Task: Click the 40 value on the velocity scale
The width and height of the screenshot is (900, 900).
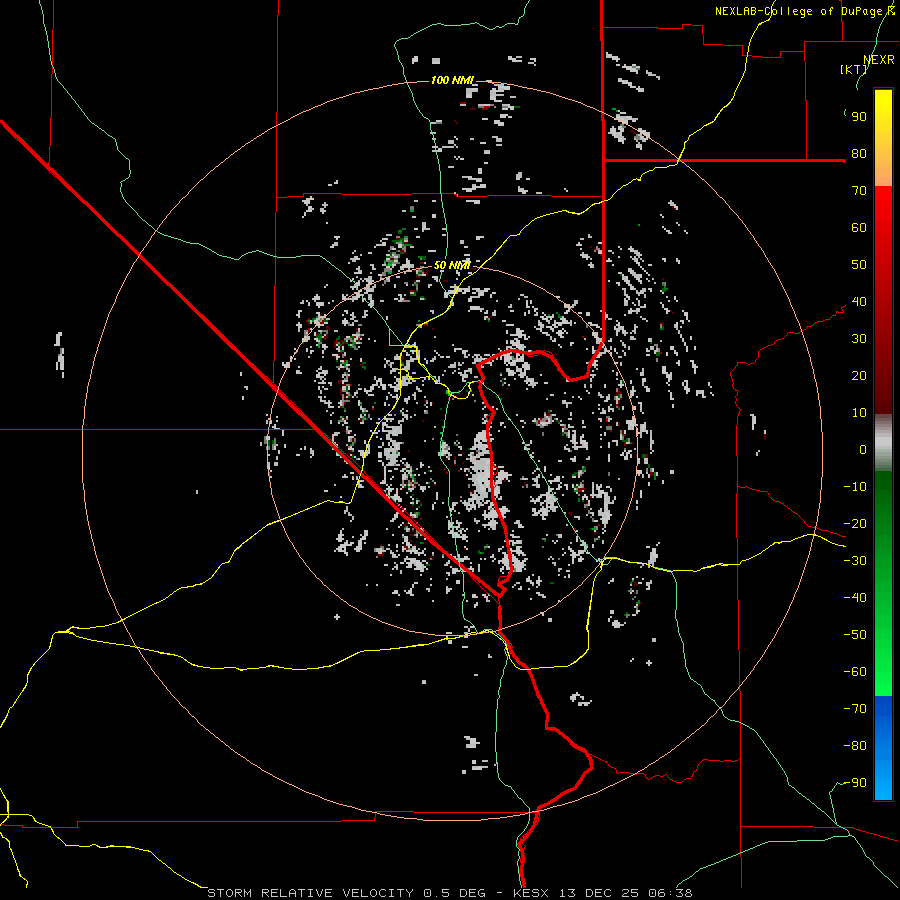Action: (x=859, y=302)
